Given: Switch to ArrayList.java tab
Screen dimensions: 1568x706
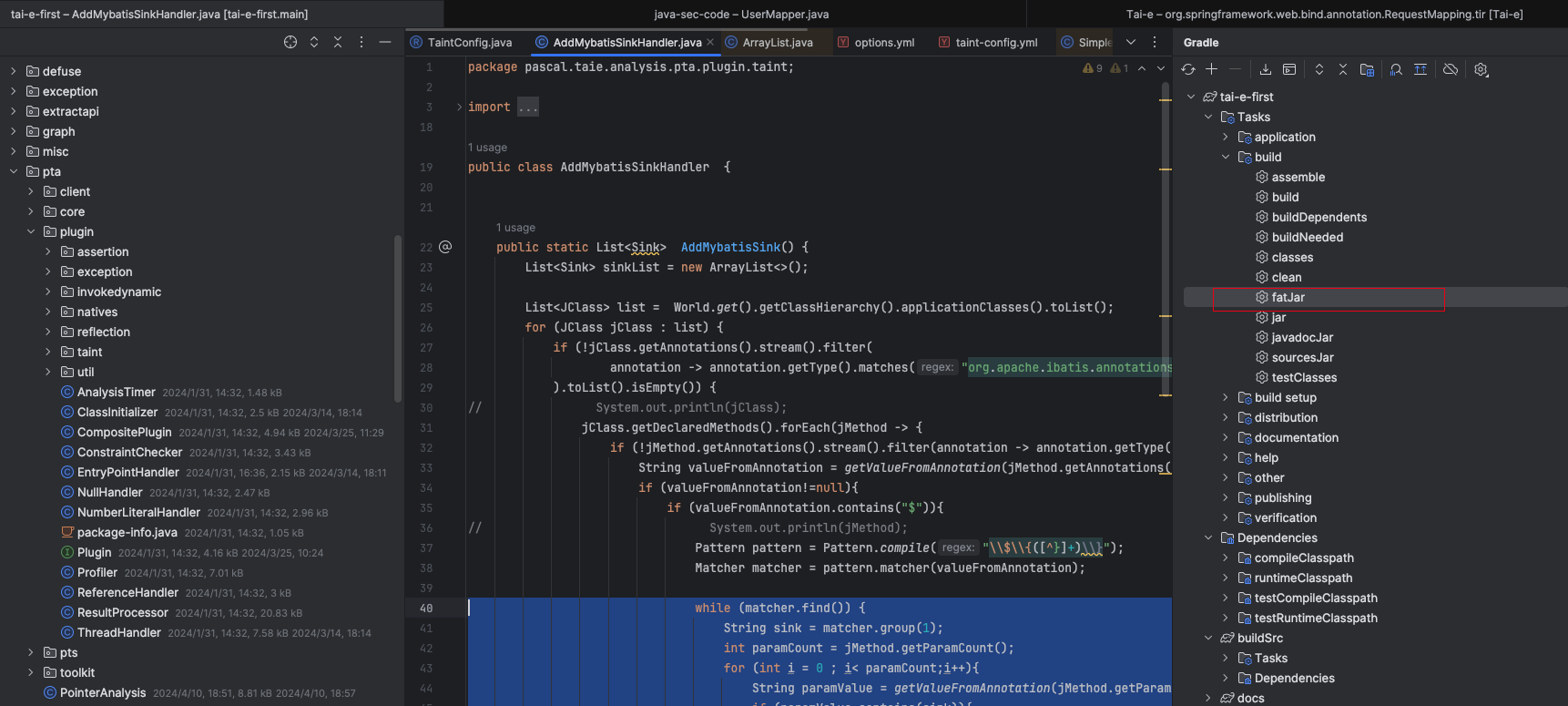Looking at the screenshot, I should [769, 42].
